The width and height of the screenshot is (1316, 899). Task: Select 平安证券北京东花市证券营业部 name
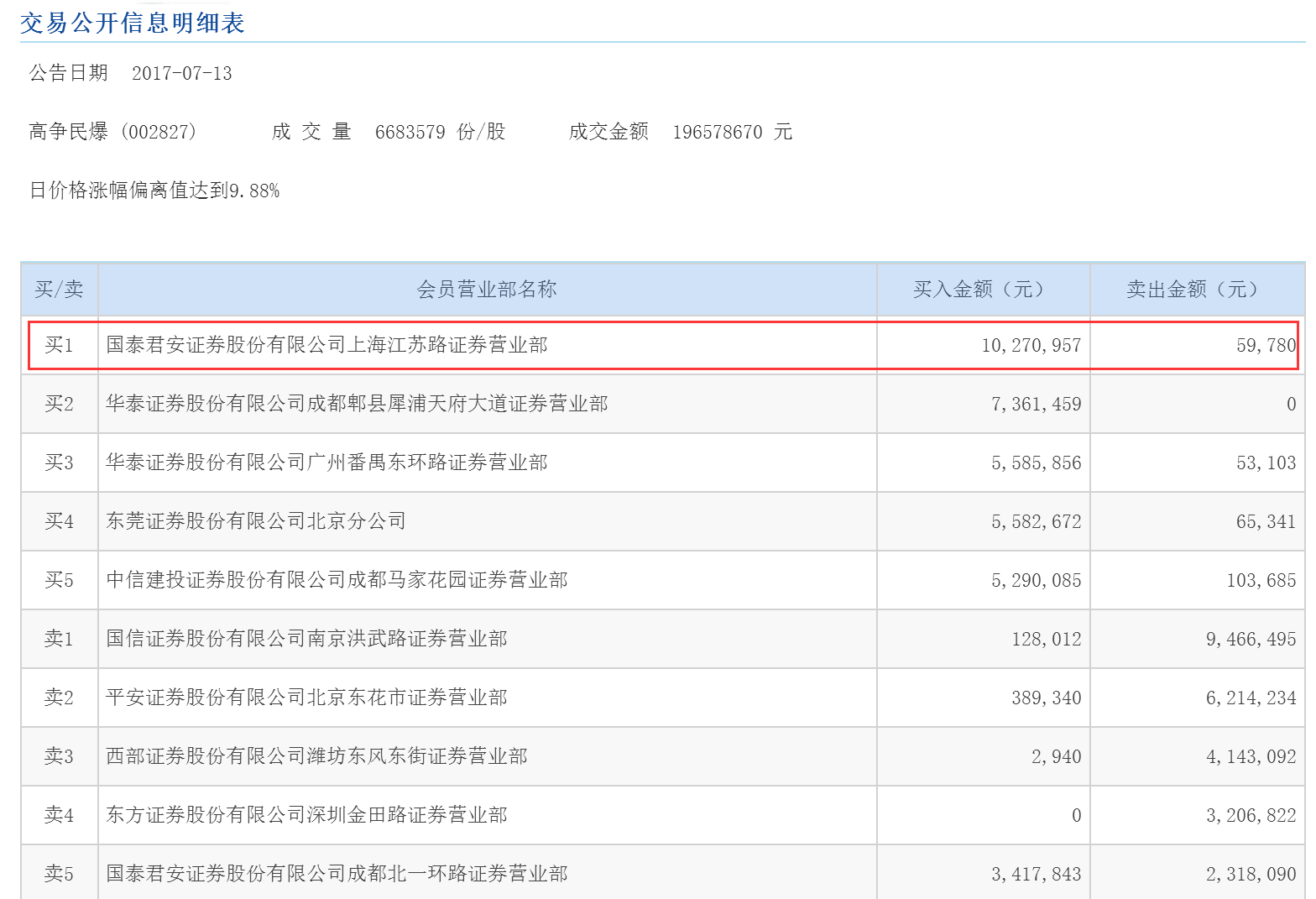click(x=307, y=698)
